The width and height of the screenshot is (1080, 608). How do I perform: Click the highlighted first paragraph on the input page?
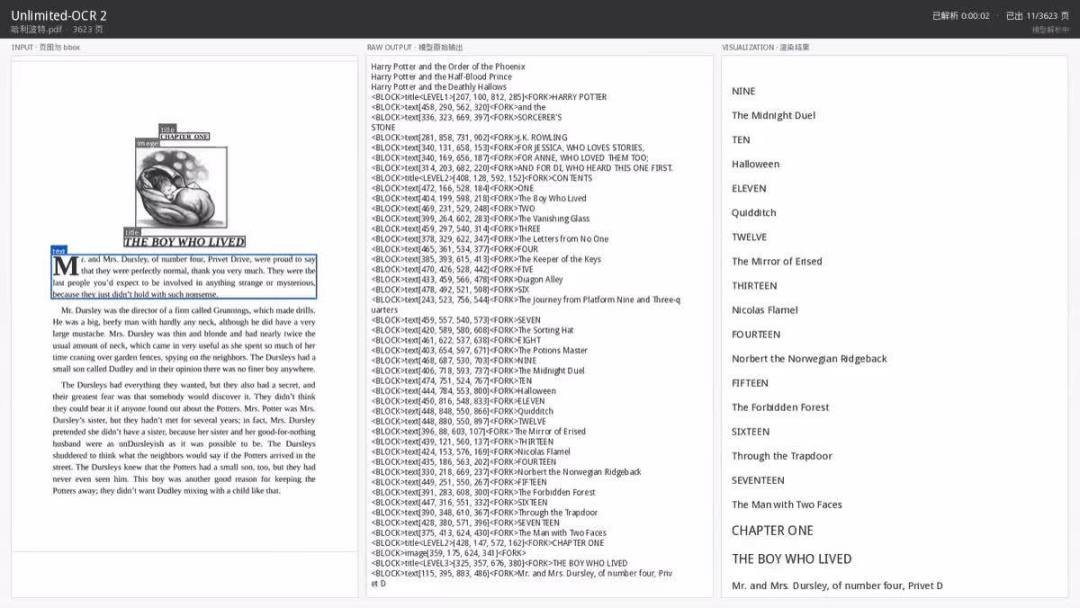tap(184, 276)
